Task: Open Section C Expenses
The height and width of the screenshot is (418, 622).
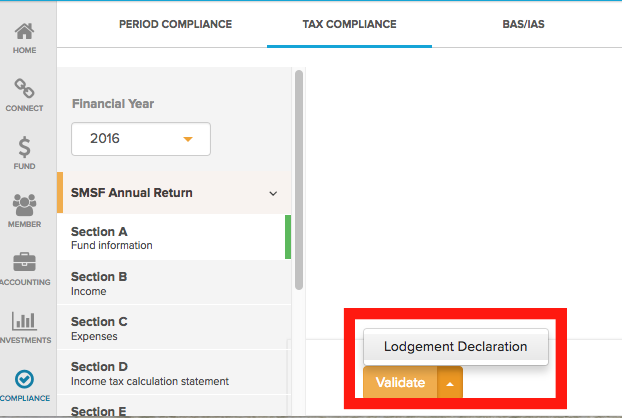Action: point(174,328)
